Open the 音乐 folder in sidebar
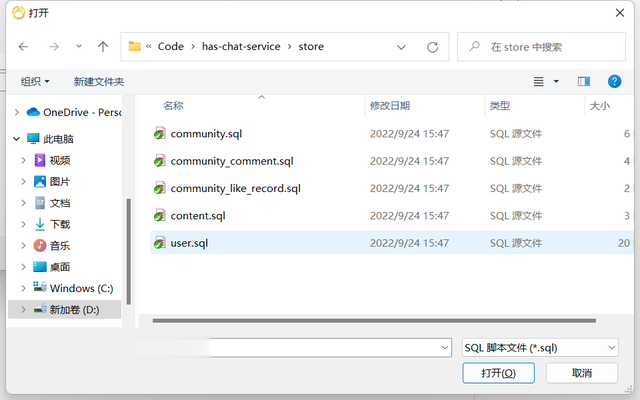The width and height of the screenshot is (640, 400). tap(52, 246)
